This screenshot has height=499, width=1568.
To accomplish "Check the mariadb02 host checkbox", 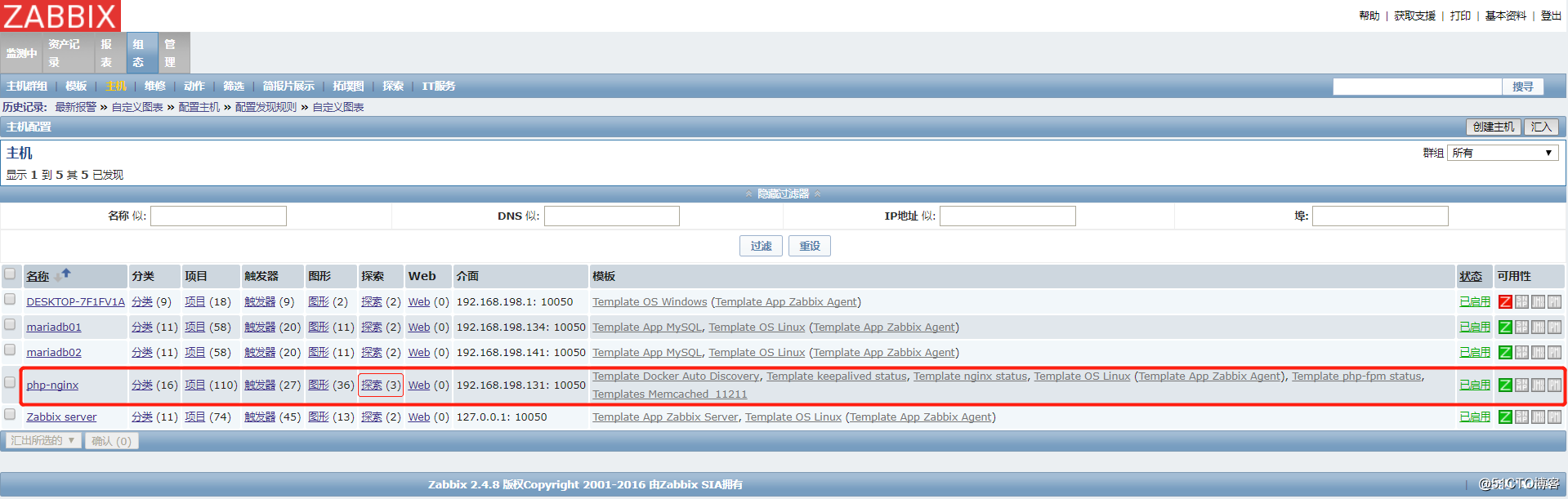I will (x=10, y=350).
